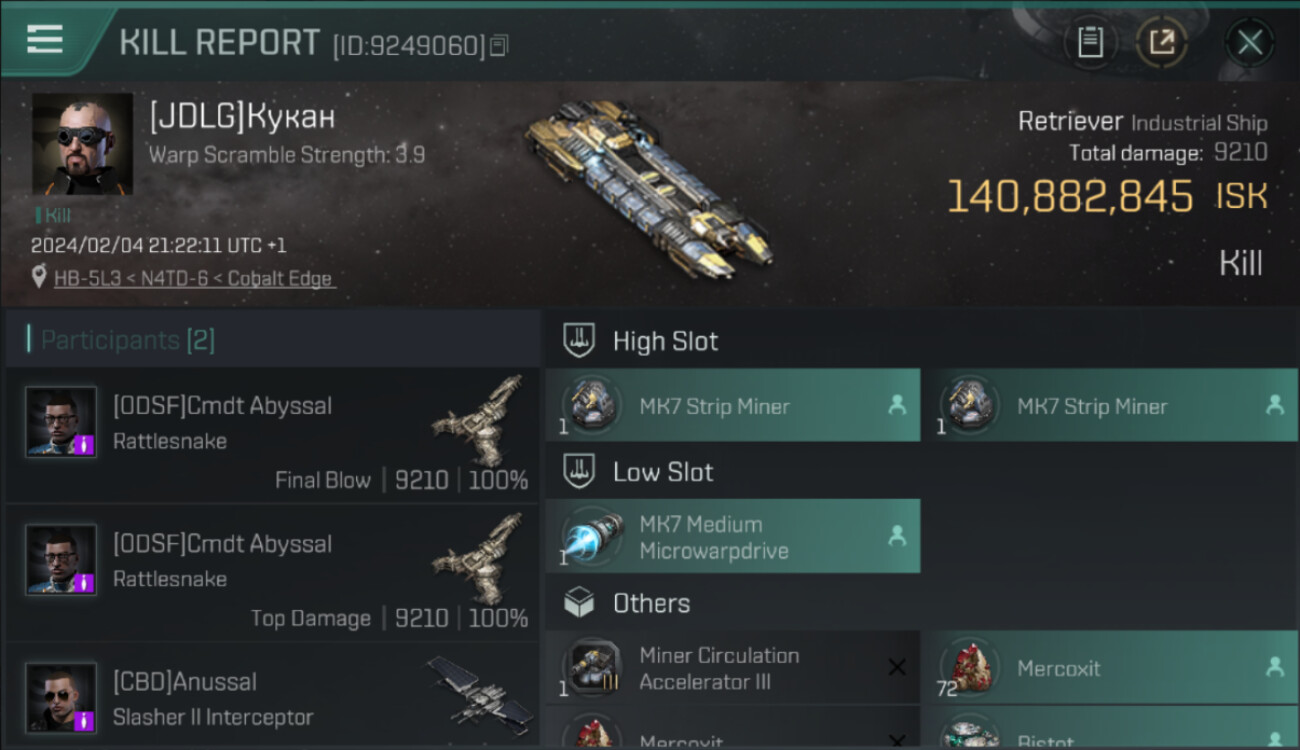Open the HB-5L3 location link
The width and height of the screenshot is (1300, 750).
coord(195,279)
